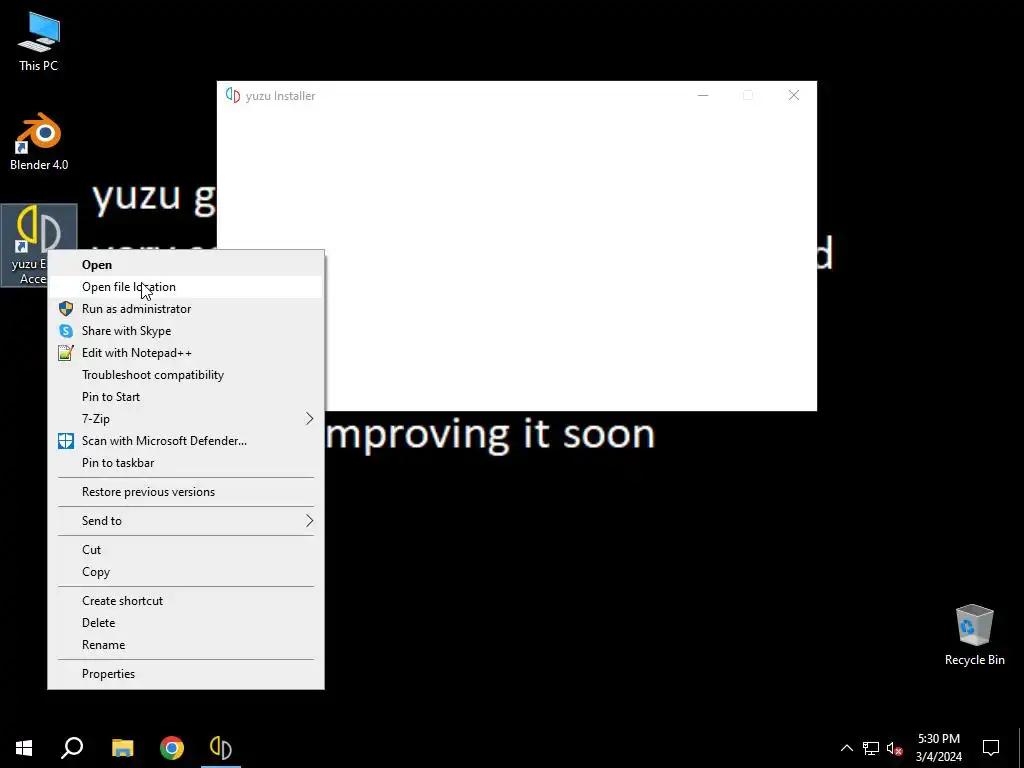Select Run as administrator
Screen dimensions: 1024x768
(185, 309)
